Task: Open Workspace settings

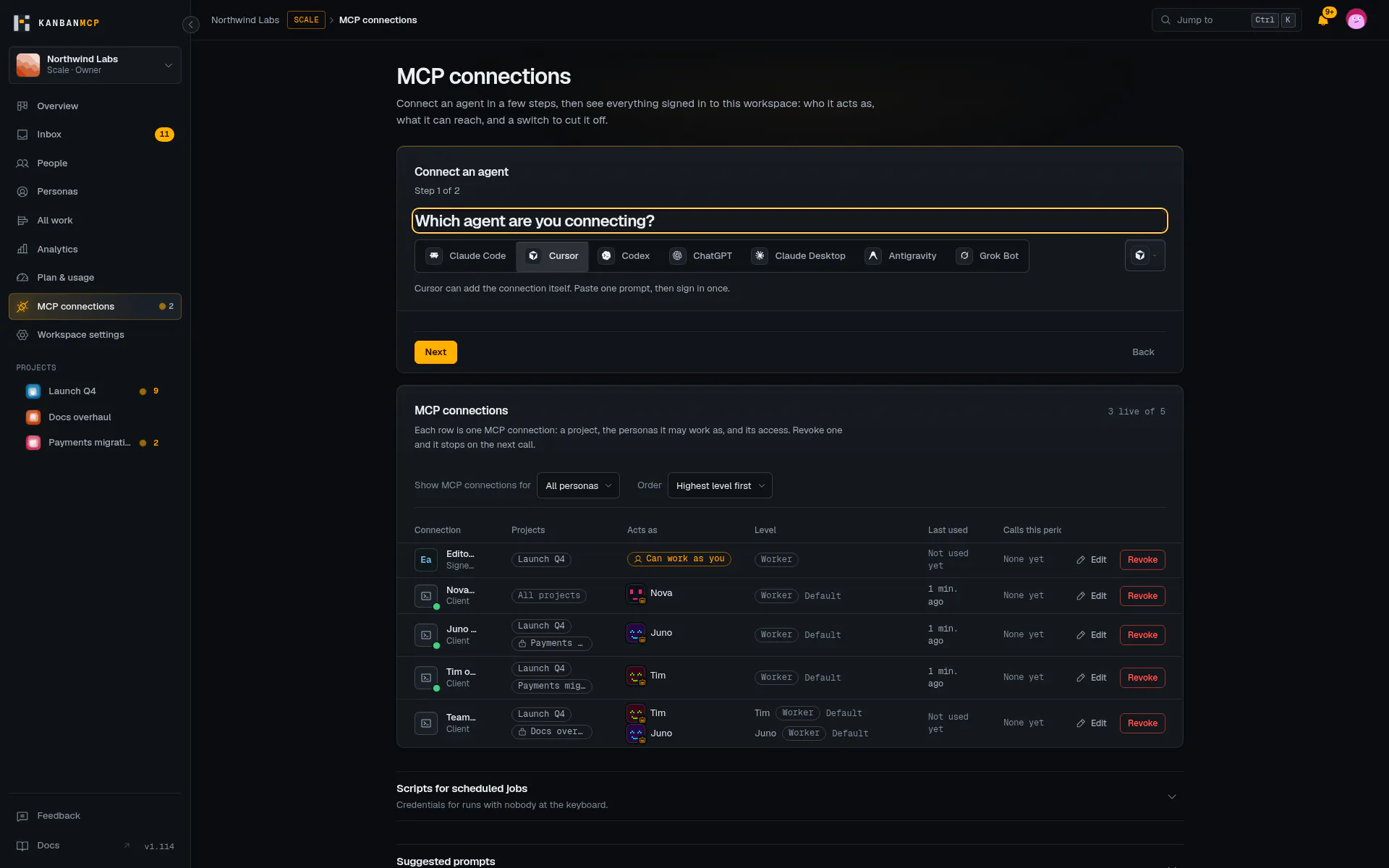Action: [95, 335]
